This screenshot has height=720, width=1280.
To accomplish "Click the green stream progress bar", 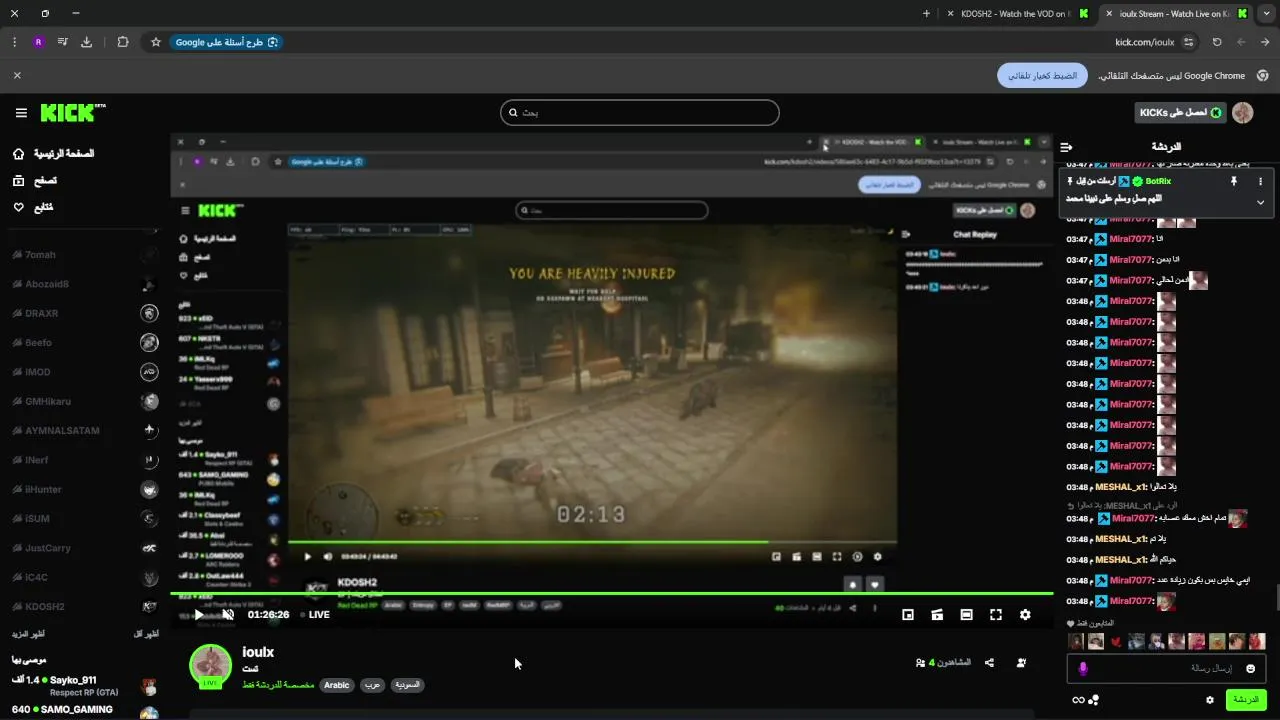I will (611, 594).
